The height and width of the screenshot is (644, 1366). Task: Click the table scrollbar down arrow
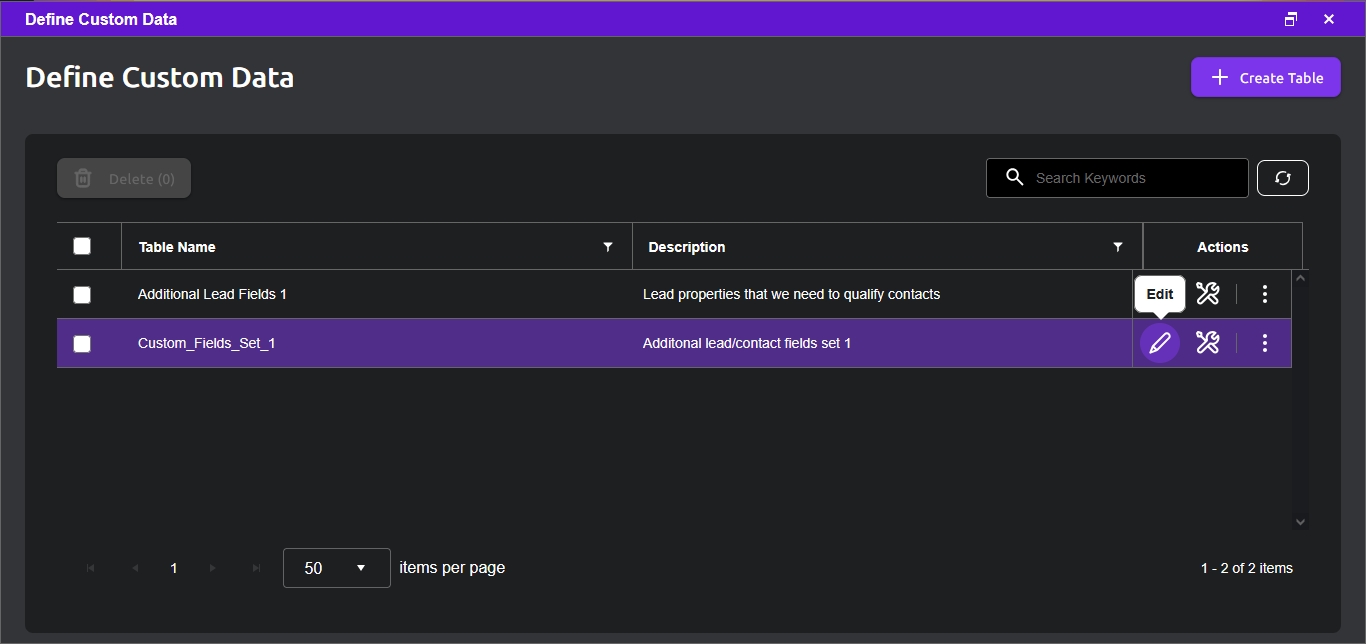(x=1300, y=521)
